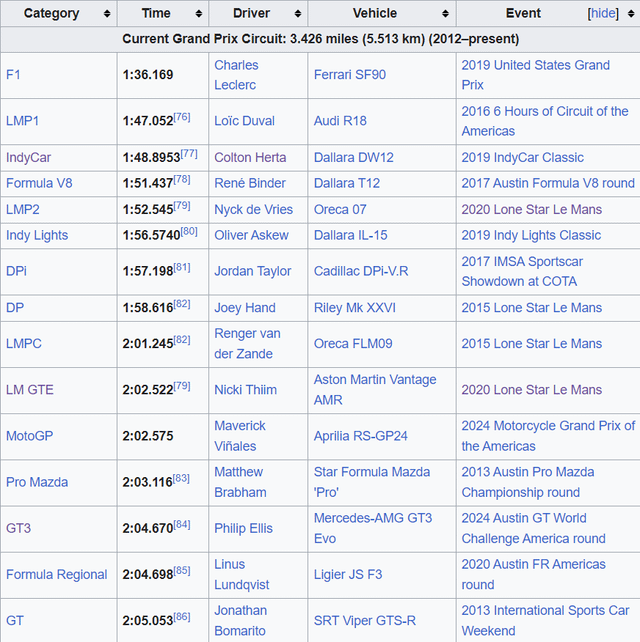Open the Pro Mazda category link
This screenshot has height=642, width=640.
37,482
